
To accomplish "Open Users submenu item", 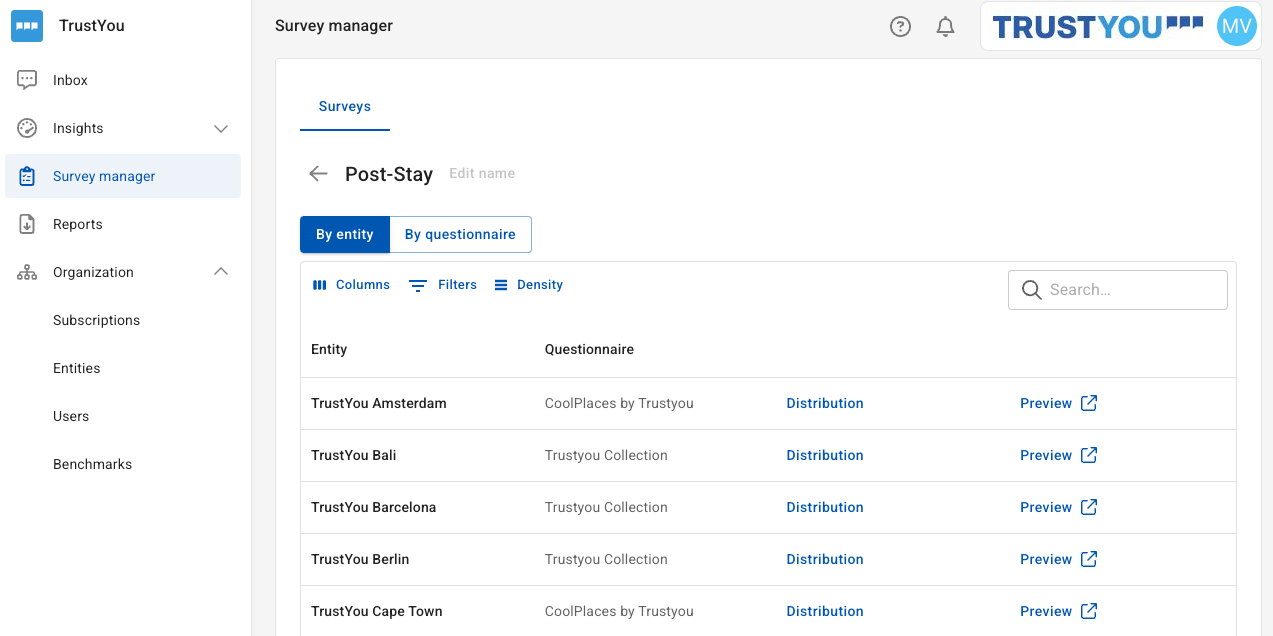I will tap(71, 416).
